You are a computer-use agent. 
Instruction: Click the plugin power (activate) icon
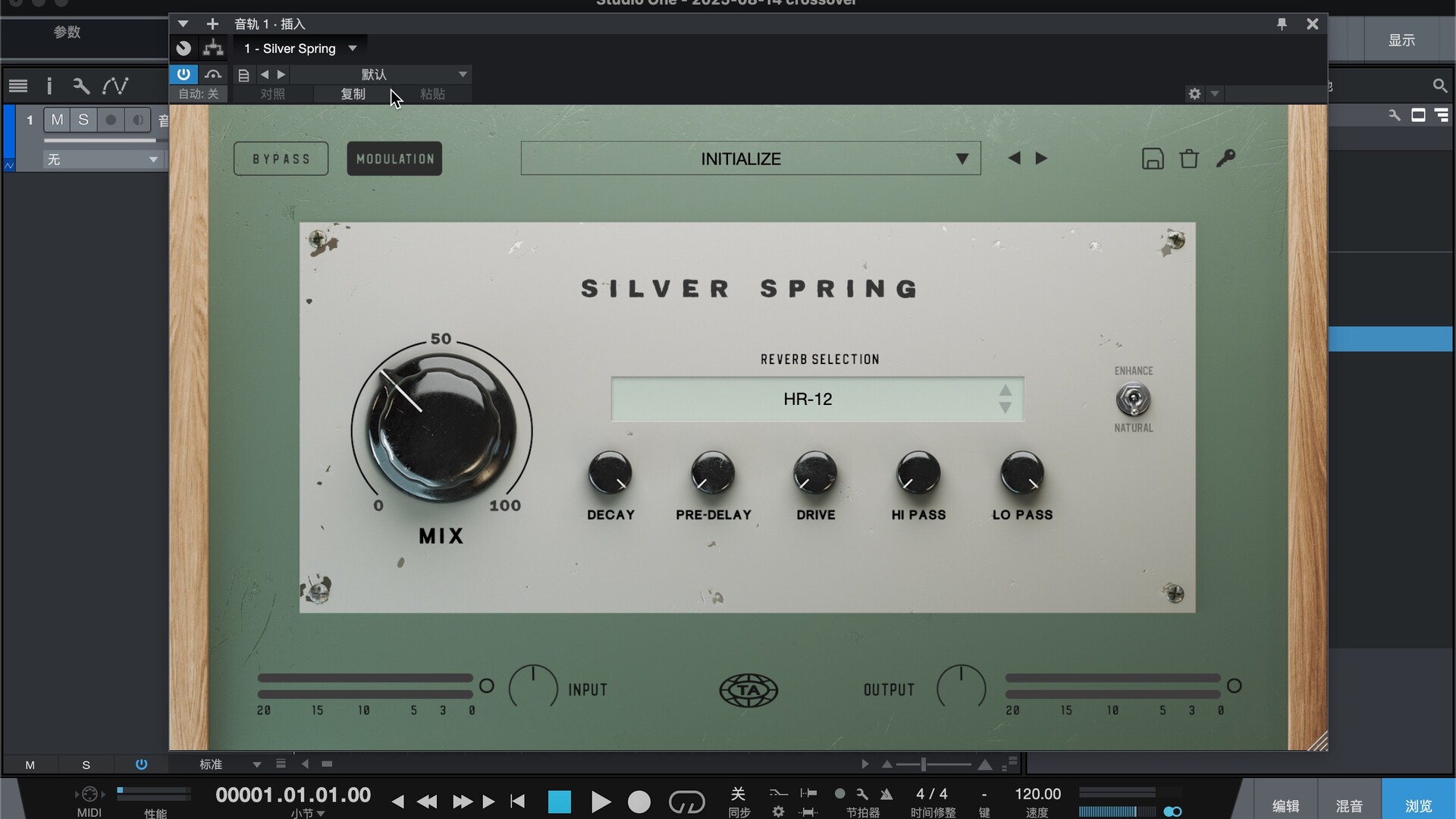(184, 74)
